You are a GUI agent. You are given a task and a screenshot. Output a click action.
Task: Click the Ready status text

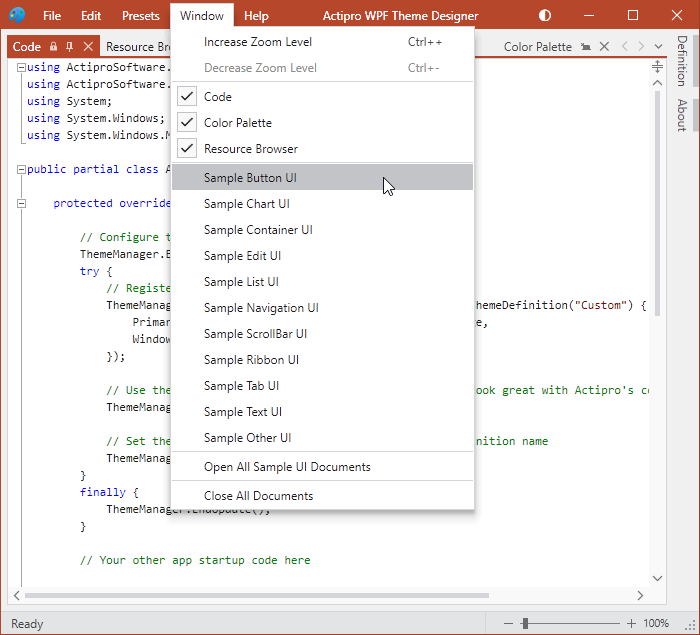pos(27,624)
